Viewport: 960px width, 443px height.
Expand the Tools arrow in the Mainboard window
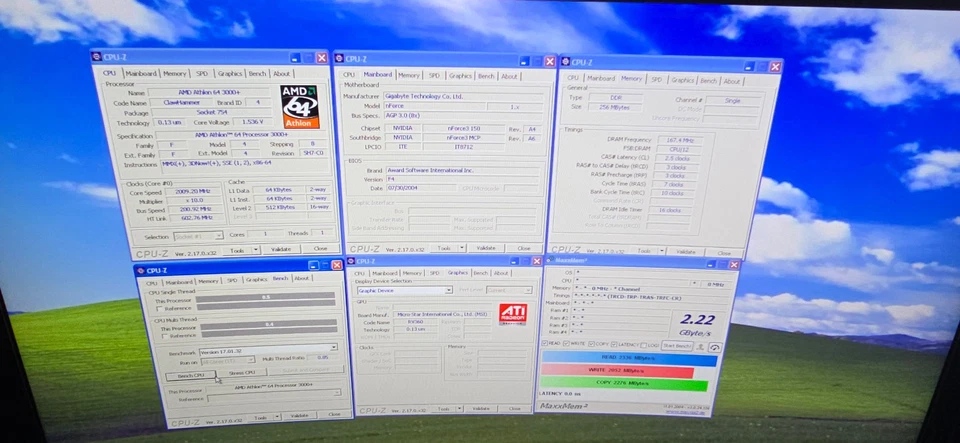[x=461, y=248]
